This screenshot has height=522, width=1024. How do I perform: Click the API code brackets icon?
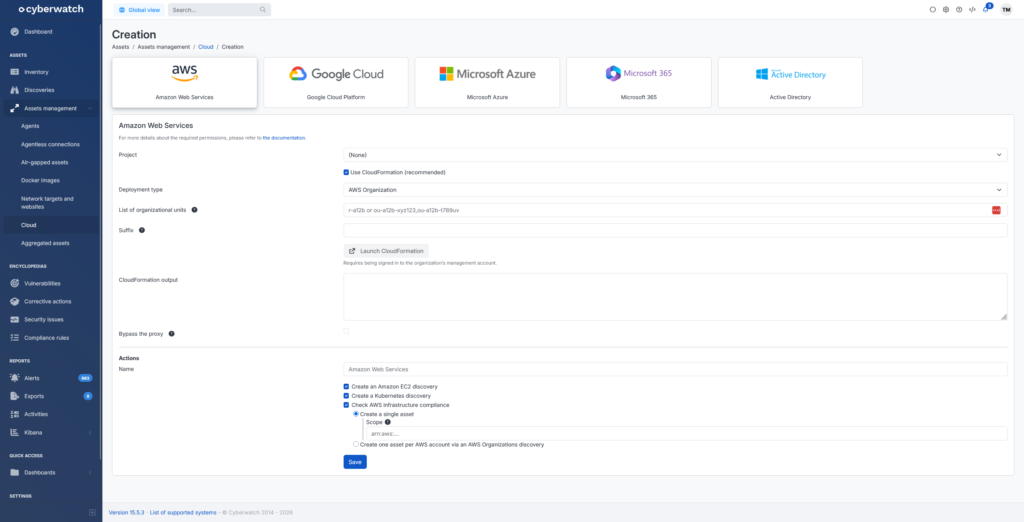pyautogui.click(x=972, y=9)
